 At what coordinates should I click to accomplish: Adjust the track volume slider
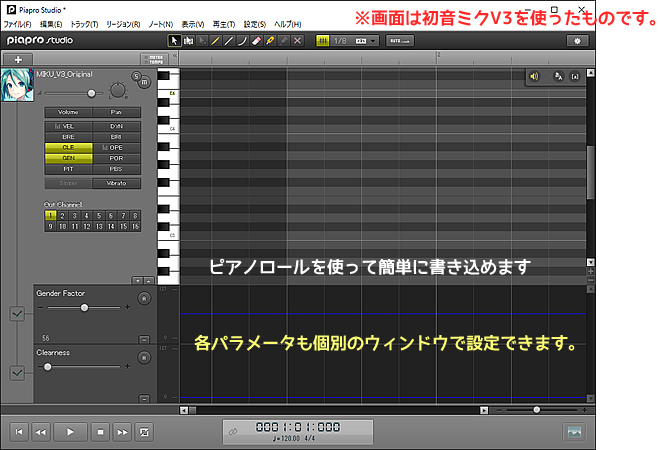91,93
